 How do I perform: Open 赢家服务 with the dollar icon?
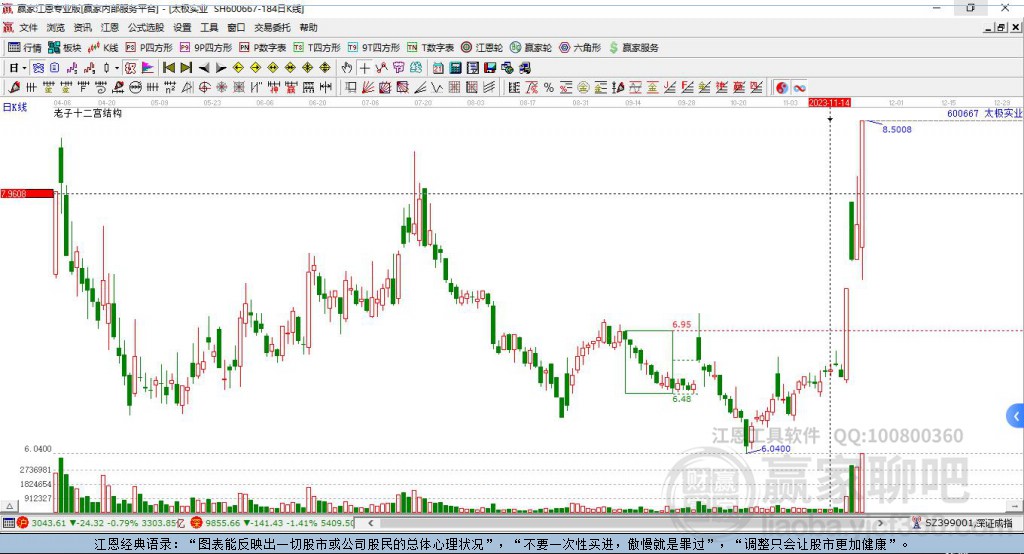pyautogui.click(x=633, y=48)
